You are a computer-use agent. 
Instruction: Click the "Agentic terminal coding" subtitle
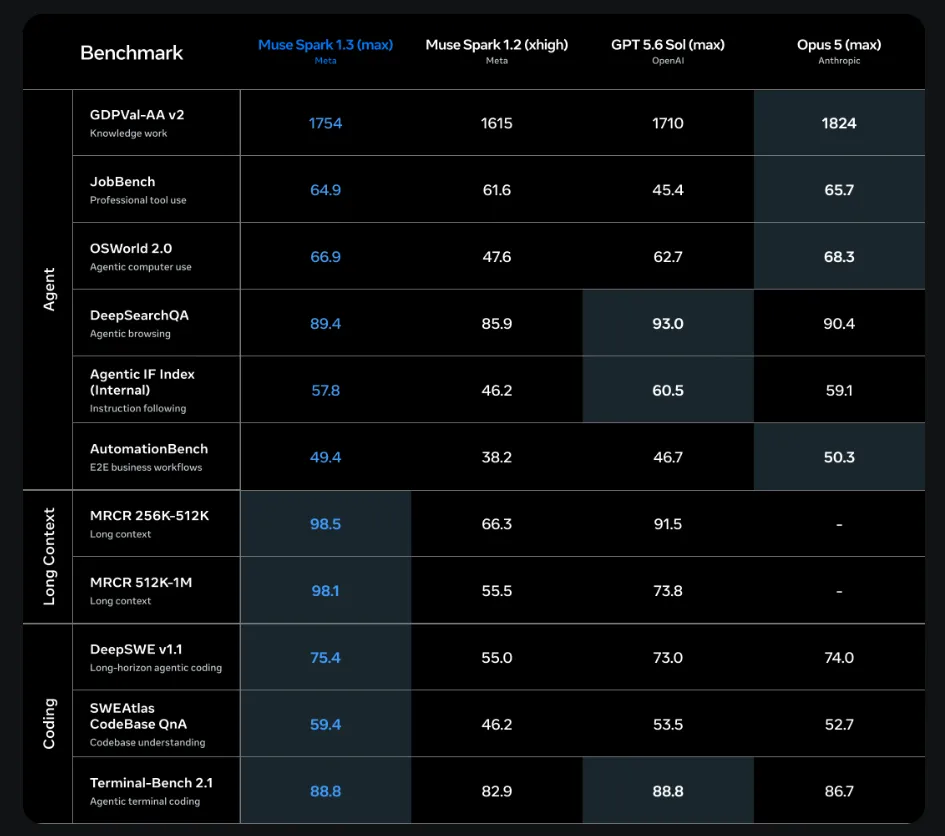(145, 802)
